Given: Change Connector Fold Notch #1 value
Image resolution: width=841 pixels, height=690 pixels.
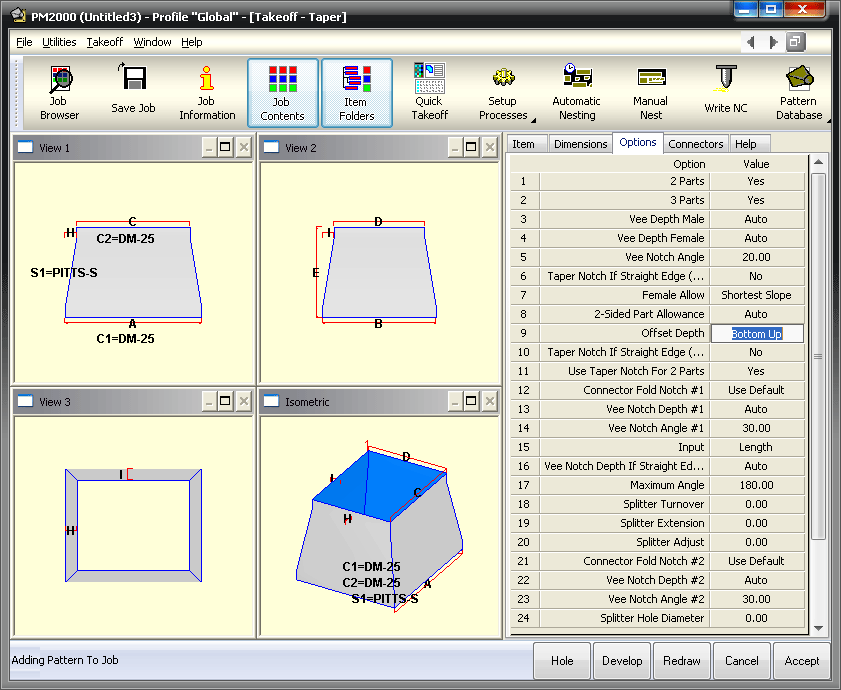Looking at the screenshot, I should 757,390.
